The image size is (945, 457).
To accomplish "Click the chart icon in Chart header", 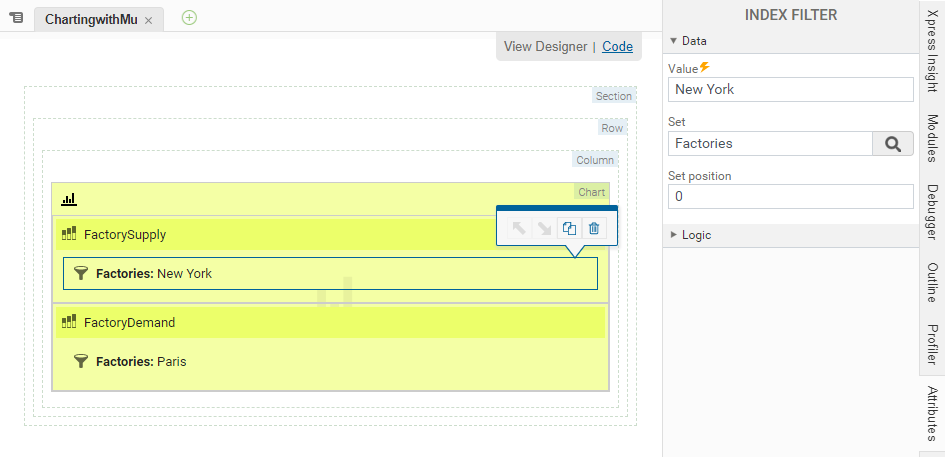I will click(69, 199).
